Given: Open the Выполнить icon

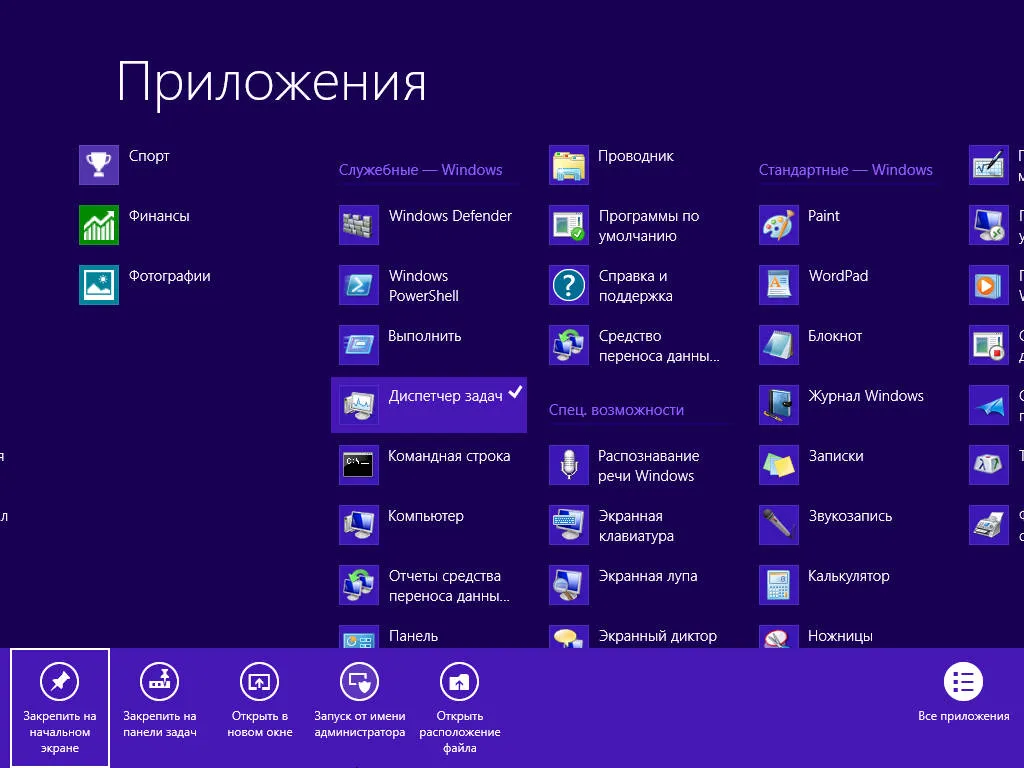Looking at the screenshot, I should tap(359, 345).
